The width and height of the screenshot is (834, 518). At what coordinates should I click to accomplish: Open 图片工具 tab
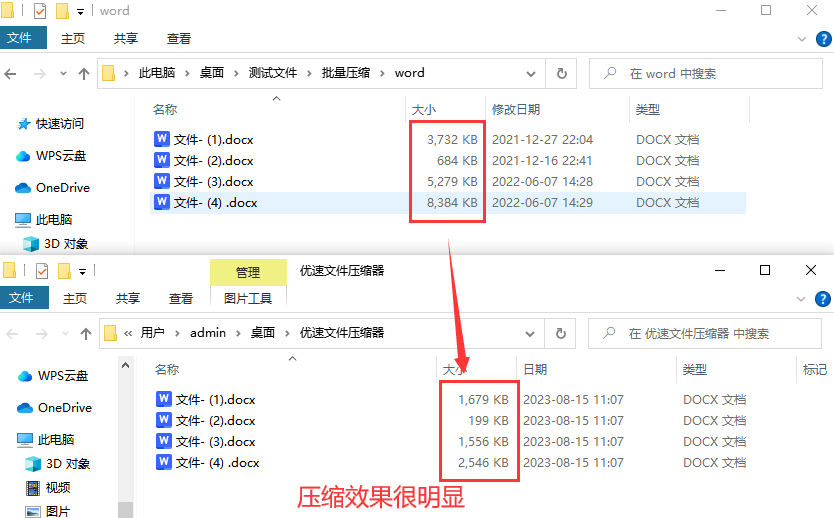pyautogui.click(x=248, y=298)
